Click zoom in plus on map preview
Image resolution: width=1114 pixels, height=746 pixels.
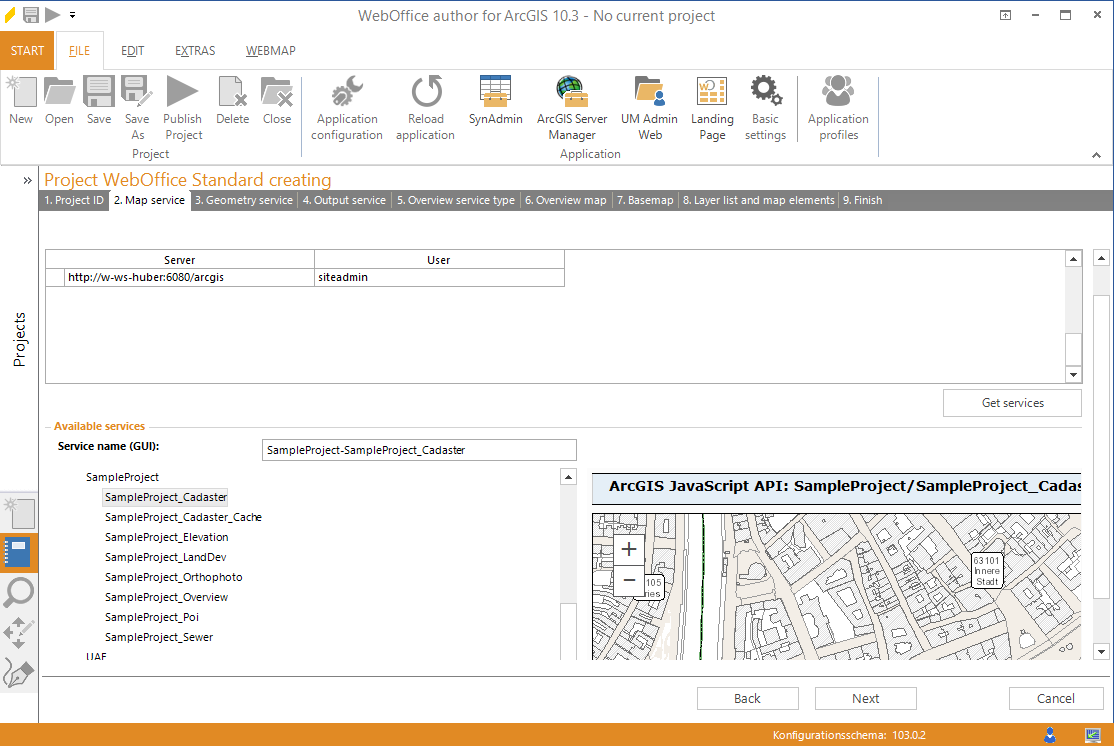pos(629,549)
